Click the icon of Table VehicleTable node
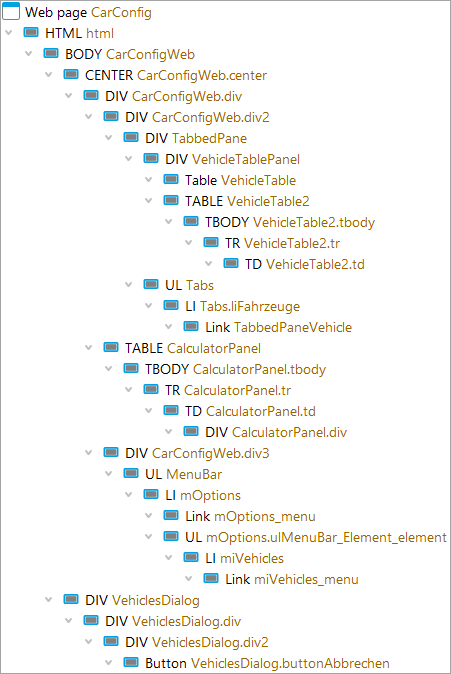This screenshot has height=674, width=451. tap(171, 179)
